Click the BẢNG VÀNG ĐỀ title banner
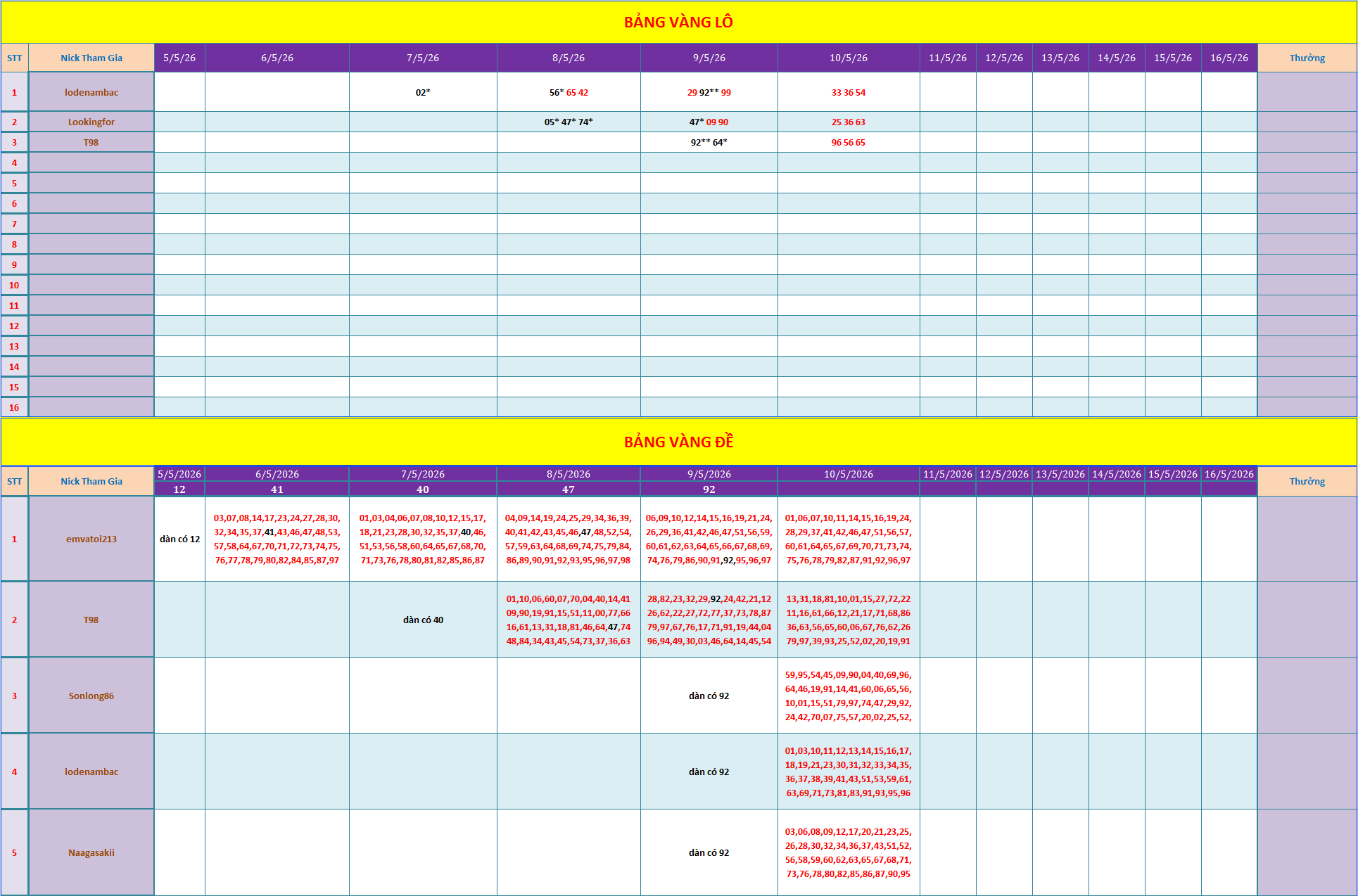The image size is (1358, 896). coord(678,442)
